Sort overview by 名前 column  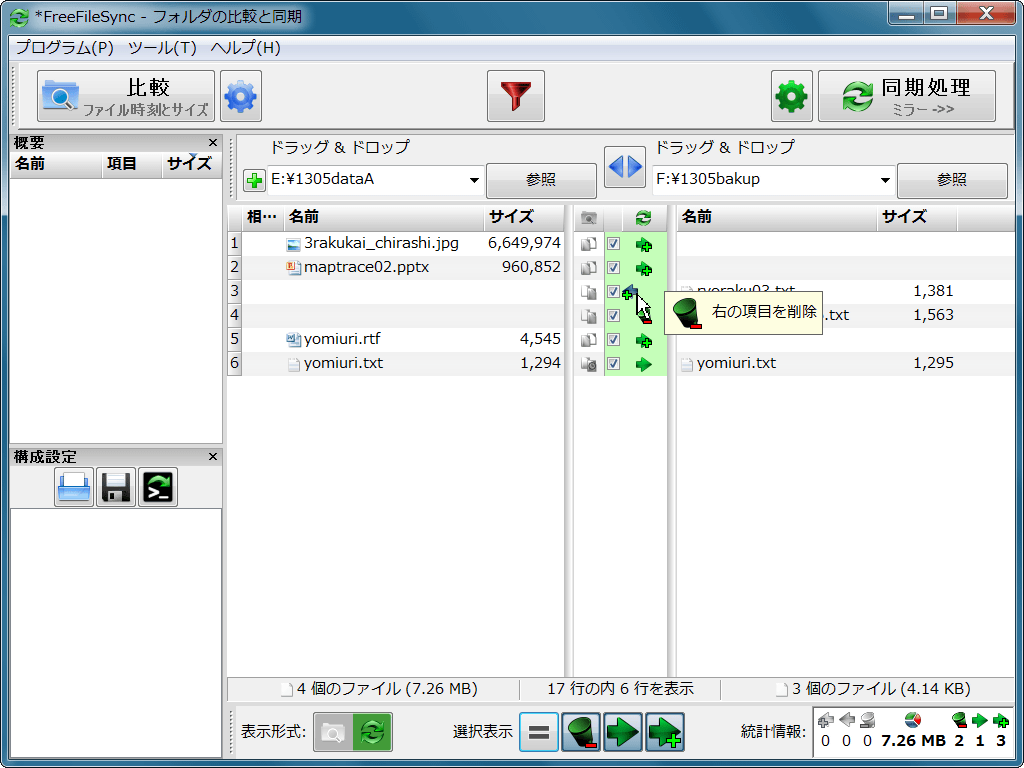coord(56,164)
